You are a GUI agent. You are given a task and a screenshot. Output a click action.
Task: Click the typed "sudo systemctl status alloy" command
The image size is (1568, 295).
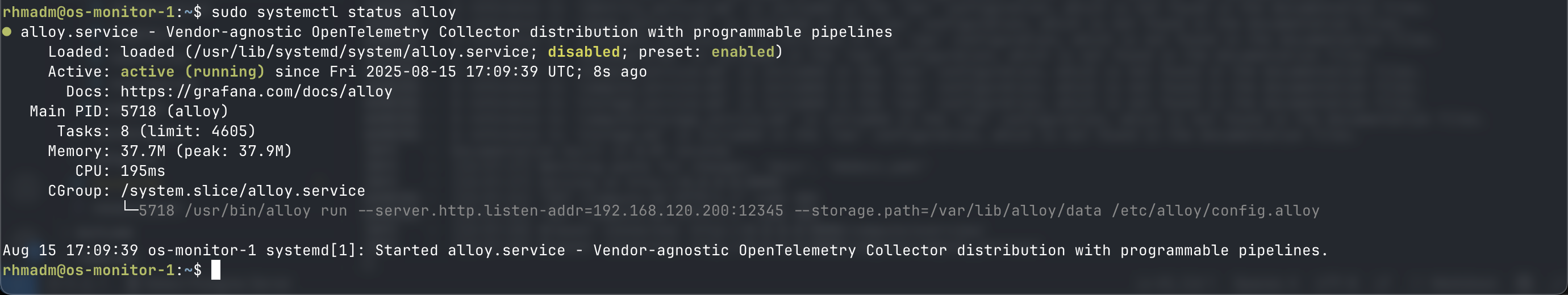click(333, 12)
